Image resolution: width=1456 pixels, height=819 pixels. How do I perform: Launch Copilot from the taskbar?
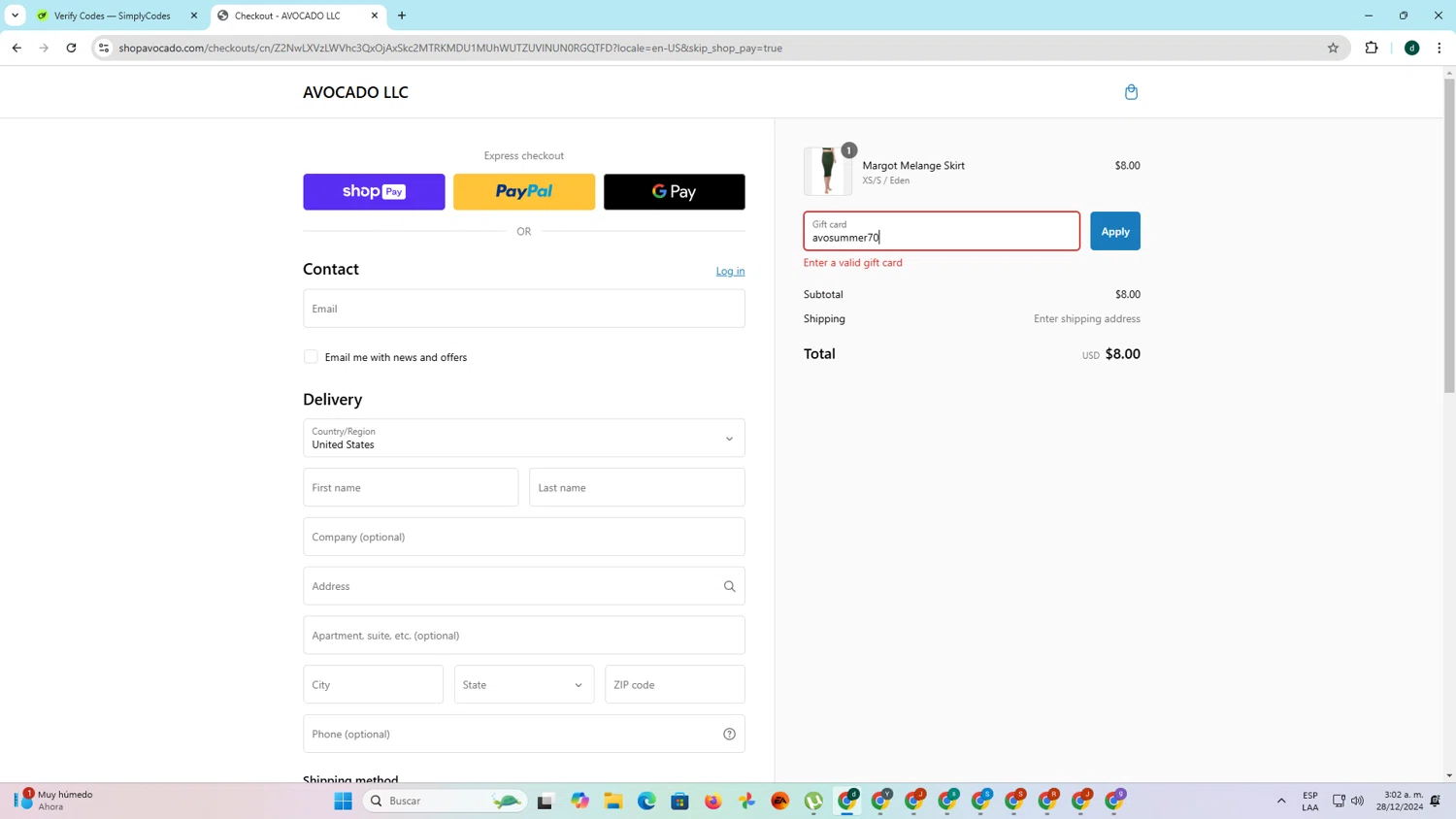(x=579, y=801)
